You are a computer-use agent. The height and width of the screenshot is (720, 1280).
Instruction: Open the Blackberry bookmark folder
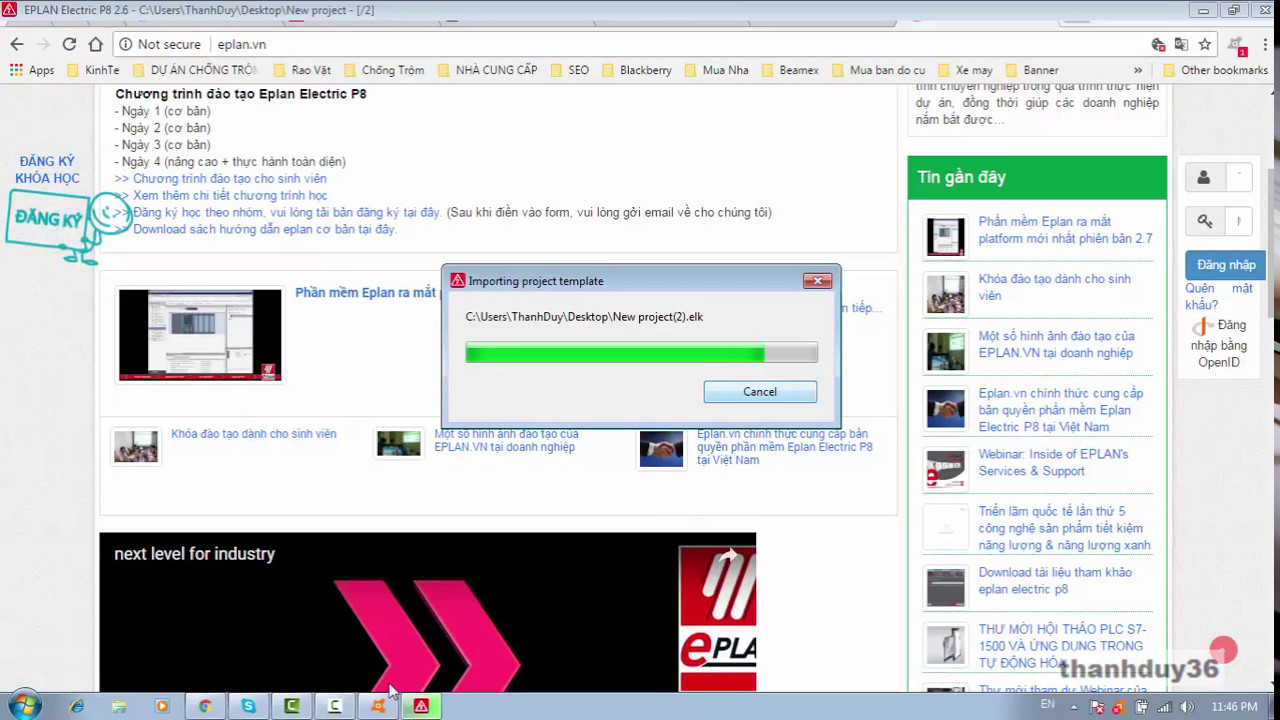click(x=635, y=70)
